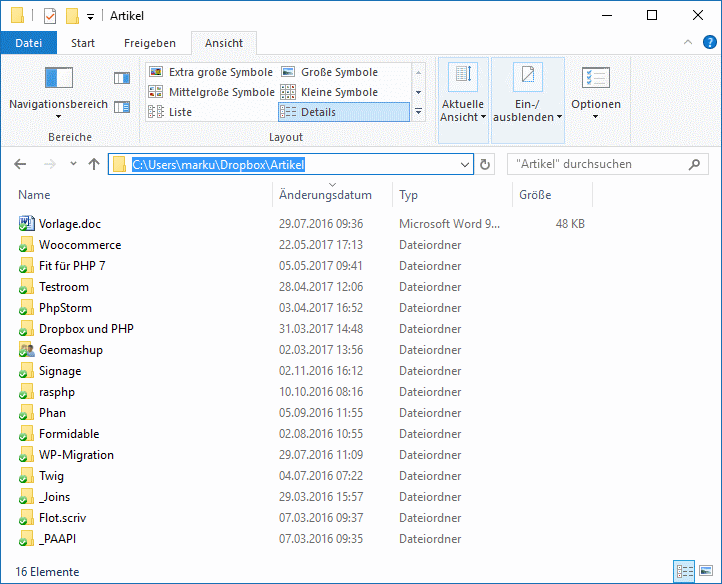722x584 pixels.
Task: Open the Datei tab
Action: [x=29, y=43]
